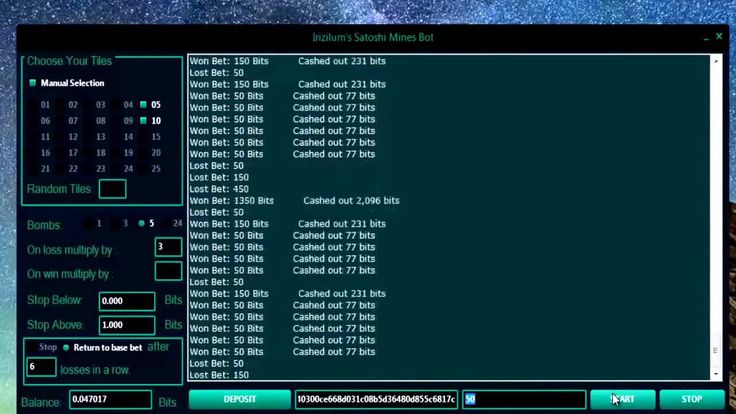Hit the STOP button
This screenshot has height=414, width=736.
(x=692, y=399)
